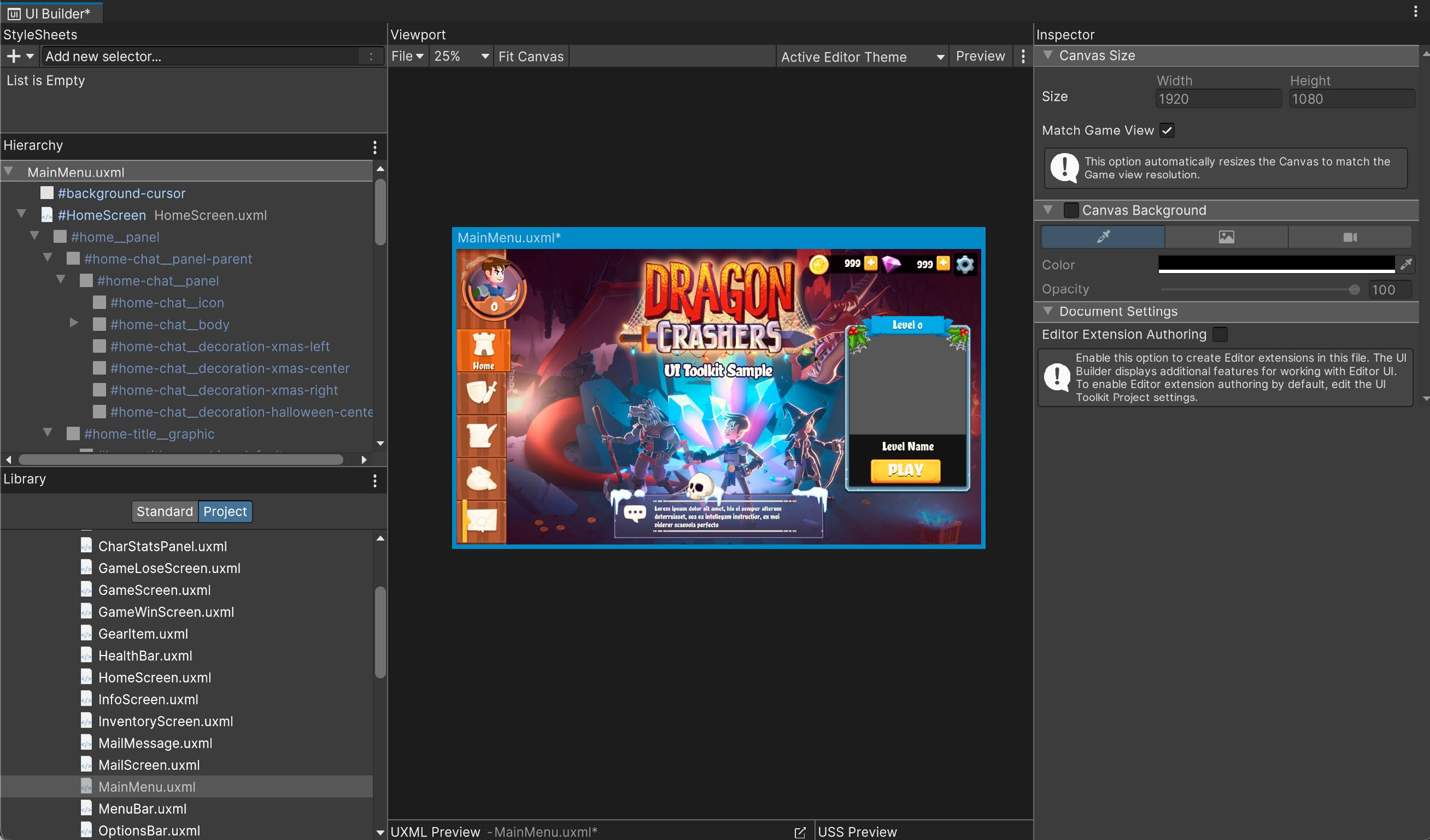Screen dimensions: 1430x840
Task: Expand the #home-chat__body node
Action: [74, 323]
